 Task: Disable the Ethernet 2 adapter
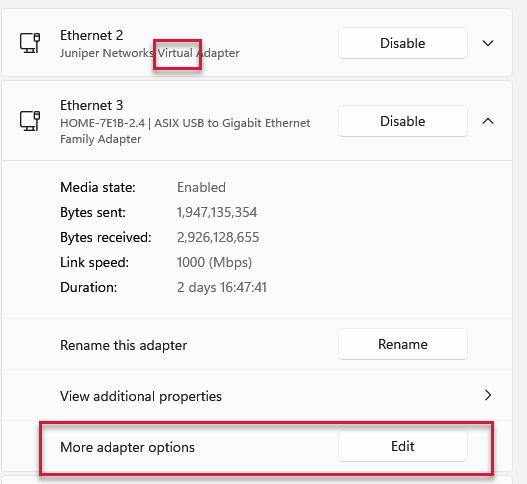click(403, 43)
